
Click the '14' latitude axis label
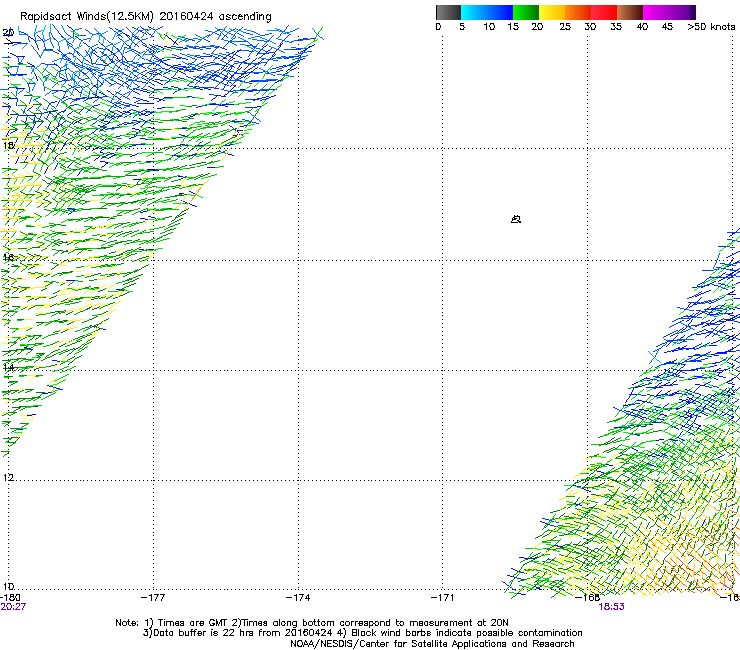[x=8, y=368]
